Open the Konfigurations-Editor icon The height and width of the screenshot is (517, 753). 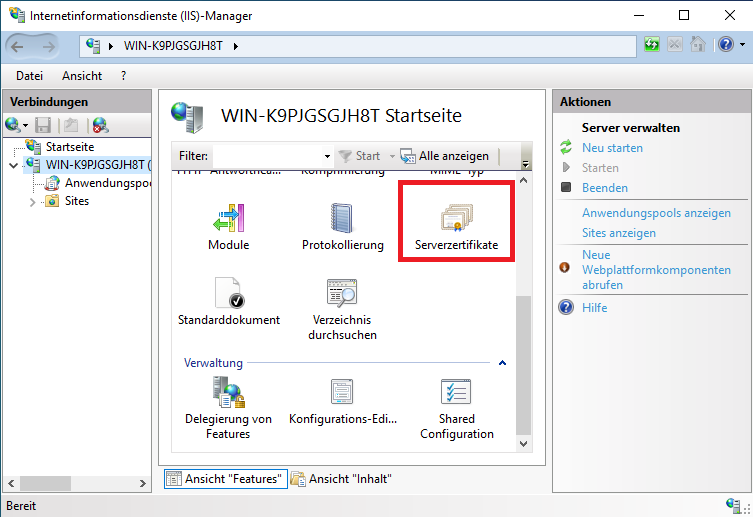coord(343,394)
